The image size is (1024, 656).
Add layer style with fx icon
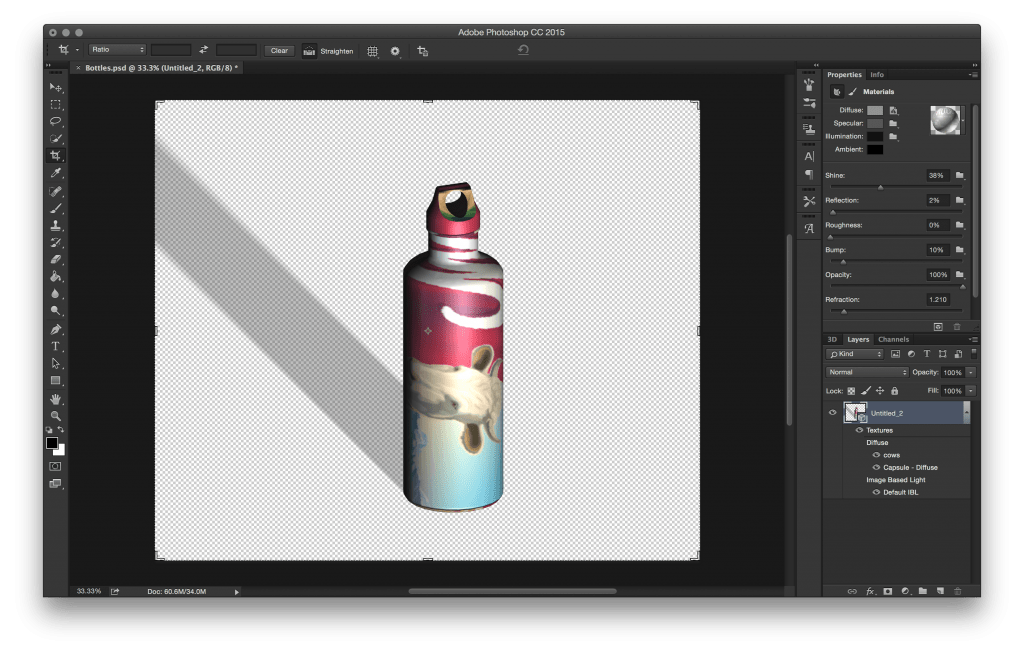pos(870,591)
